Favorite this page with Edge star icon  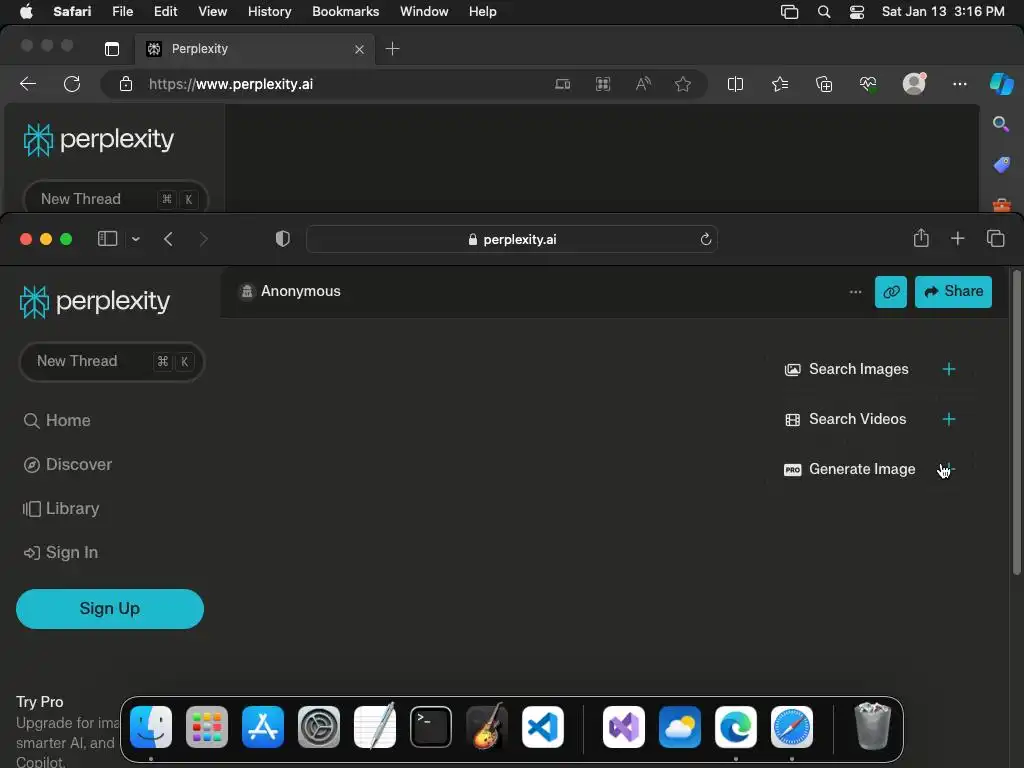coord(683,84)
